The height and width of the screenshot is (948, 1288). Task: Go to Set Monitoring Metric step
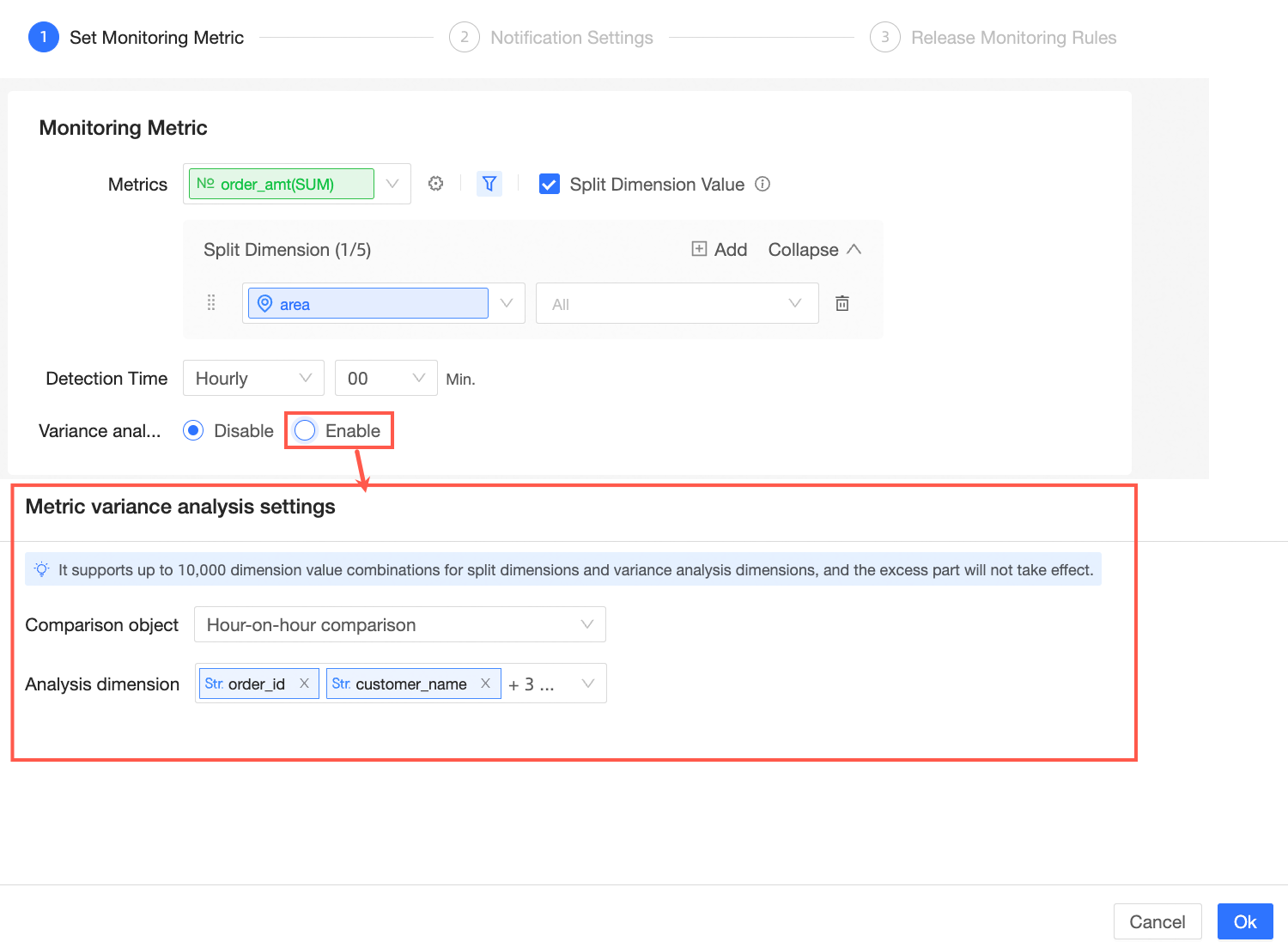click(x=137, y=37)
